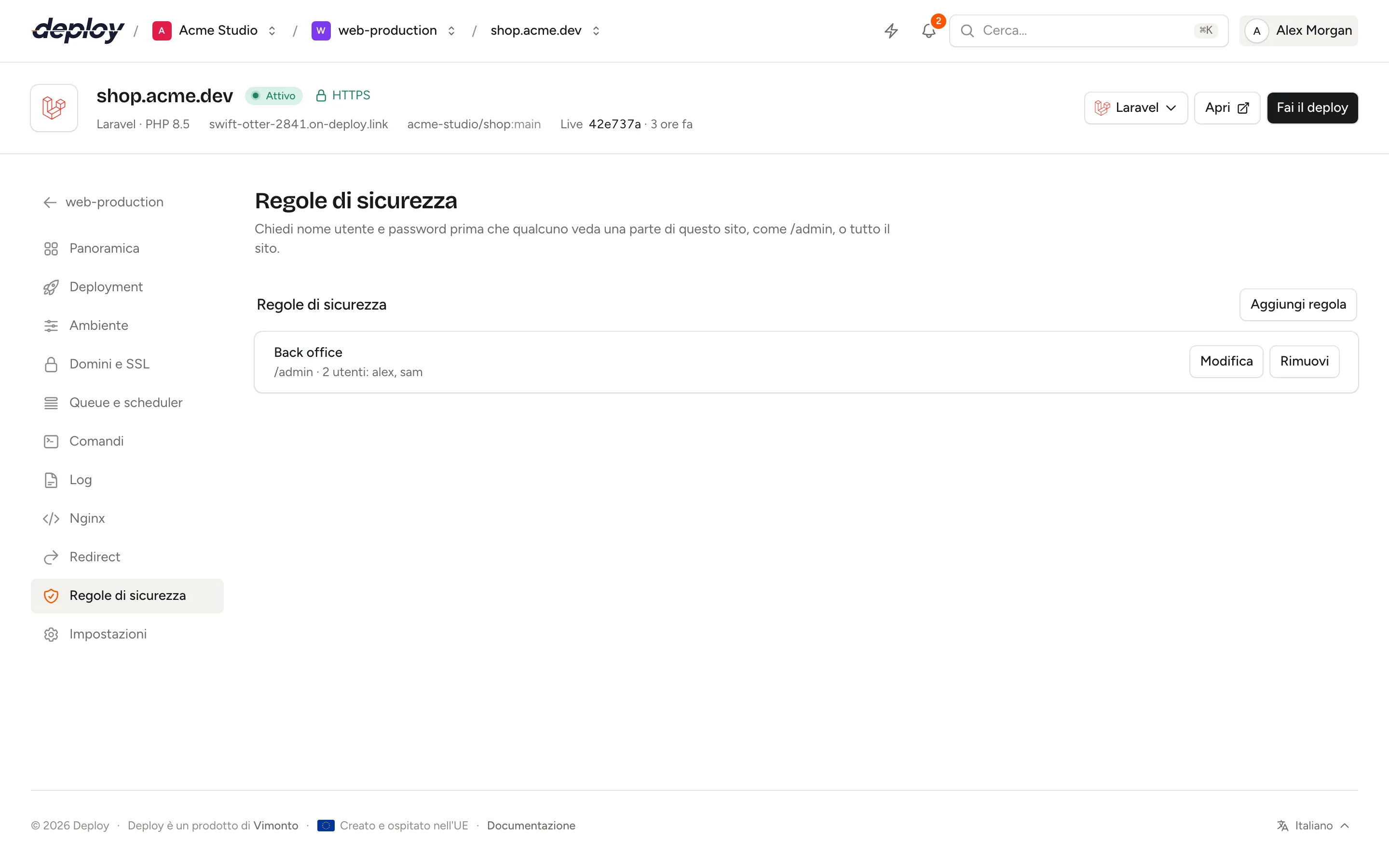The width and height of the screenshot is (1389, 868).
Task: Open the Italiano language selector
Action: tap(1313, 826)
